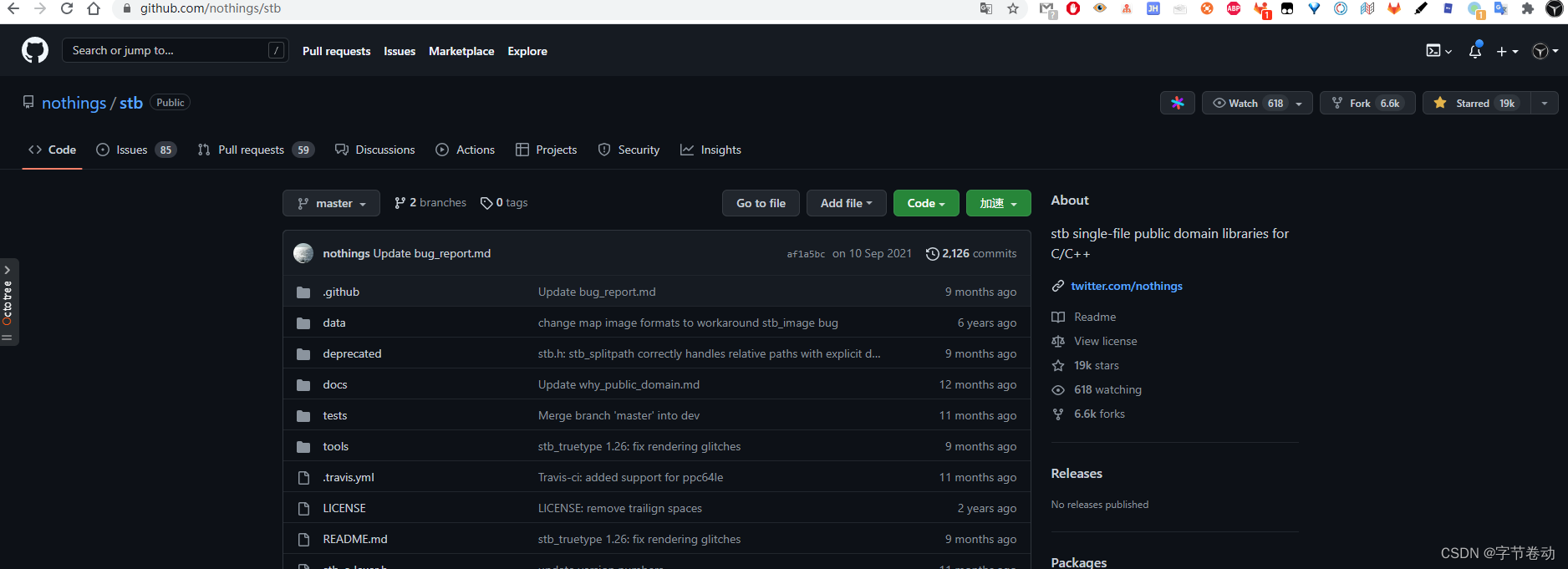The height and width of the screenshot is (569, 1568).
Task: Click the tools folder icon
Action: [303, 446]
